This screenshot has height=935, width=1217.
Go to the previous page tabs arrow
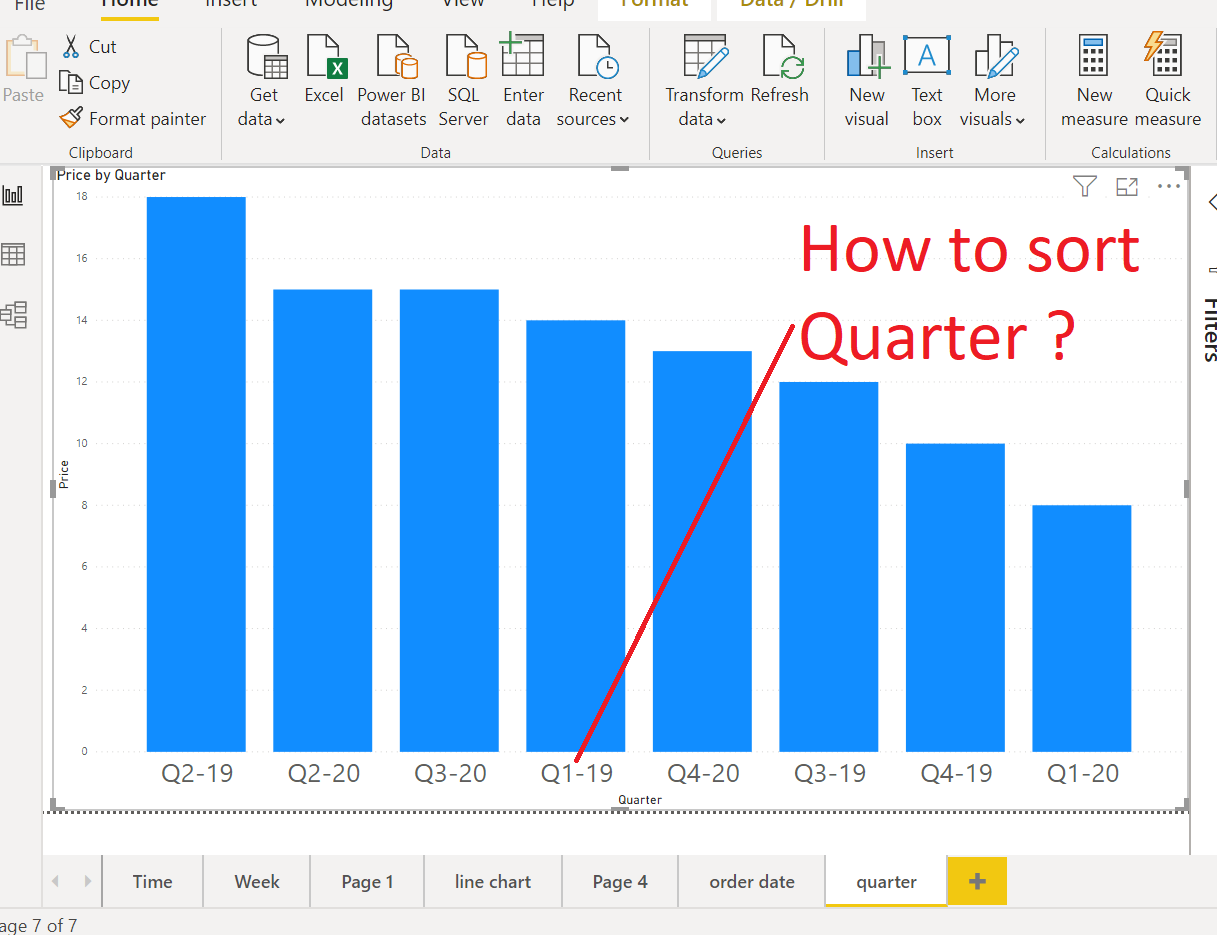coord(55,881)
